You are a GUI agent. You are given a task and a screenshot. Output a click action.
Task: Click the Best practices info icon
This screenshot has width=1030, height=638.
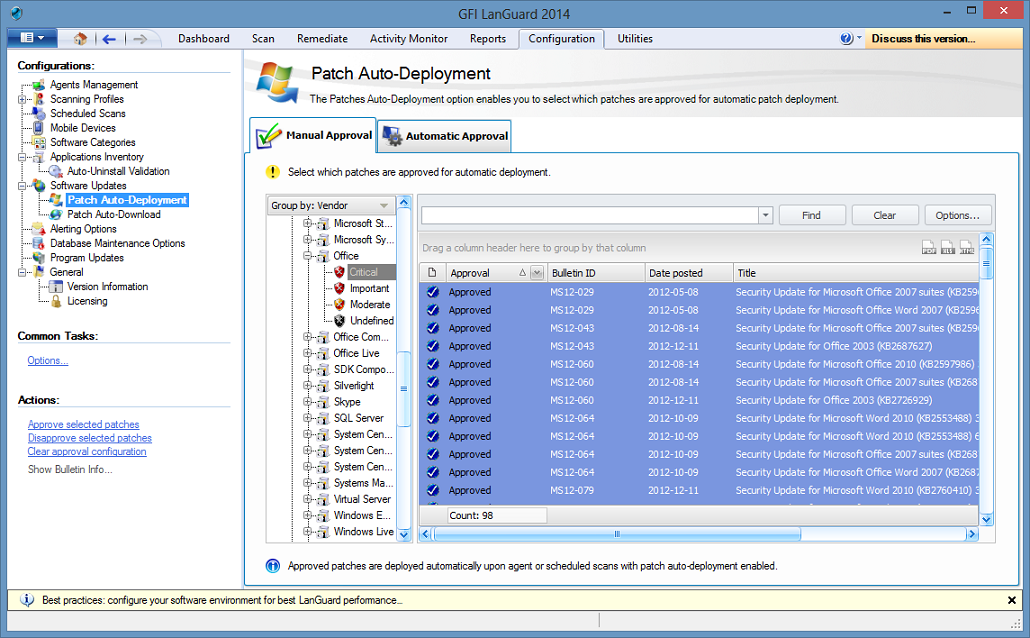pos(27,600)
